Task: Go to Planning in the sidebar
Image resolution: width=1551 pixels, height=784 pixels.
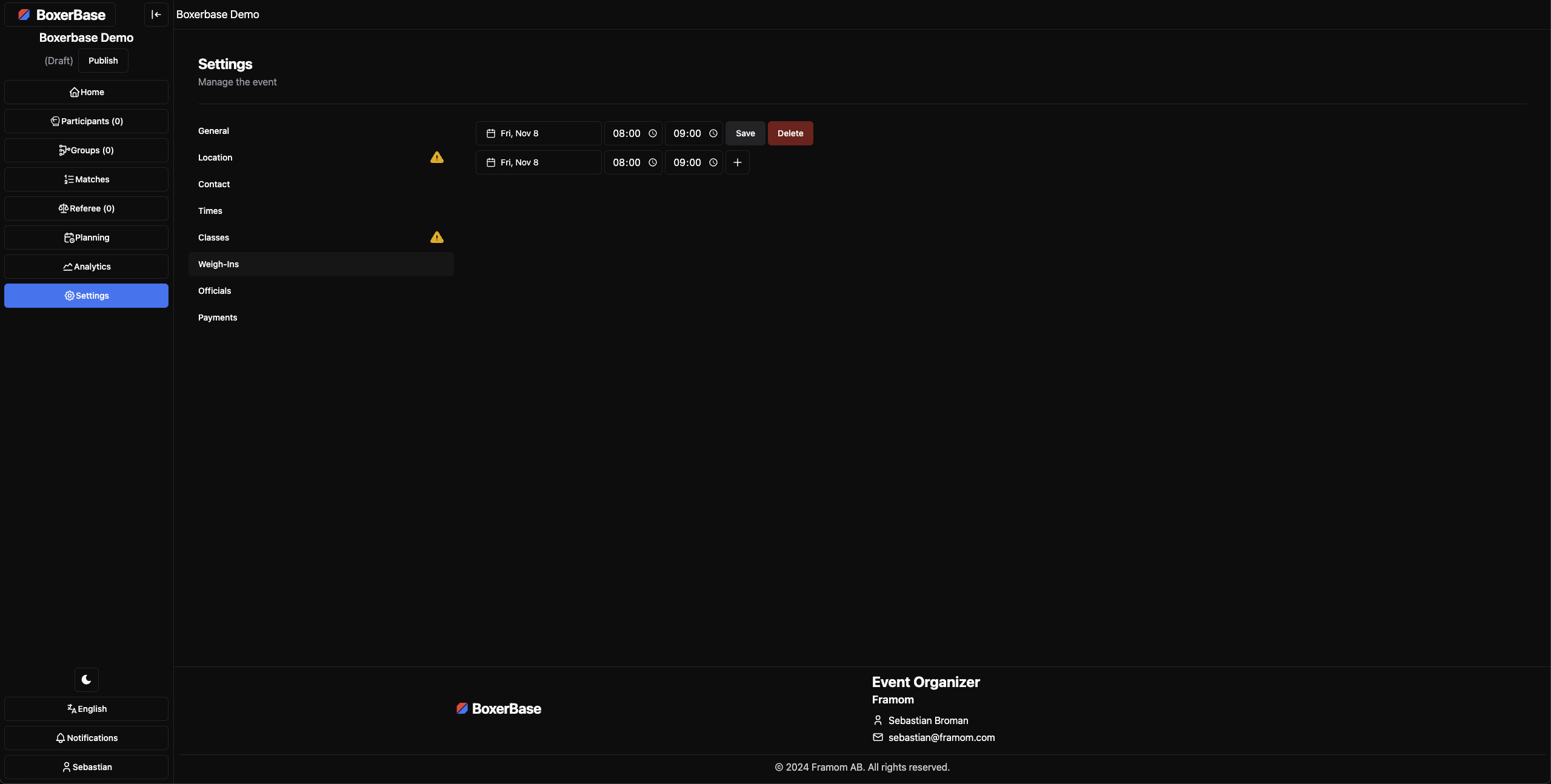Action: coord(86,238)
